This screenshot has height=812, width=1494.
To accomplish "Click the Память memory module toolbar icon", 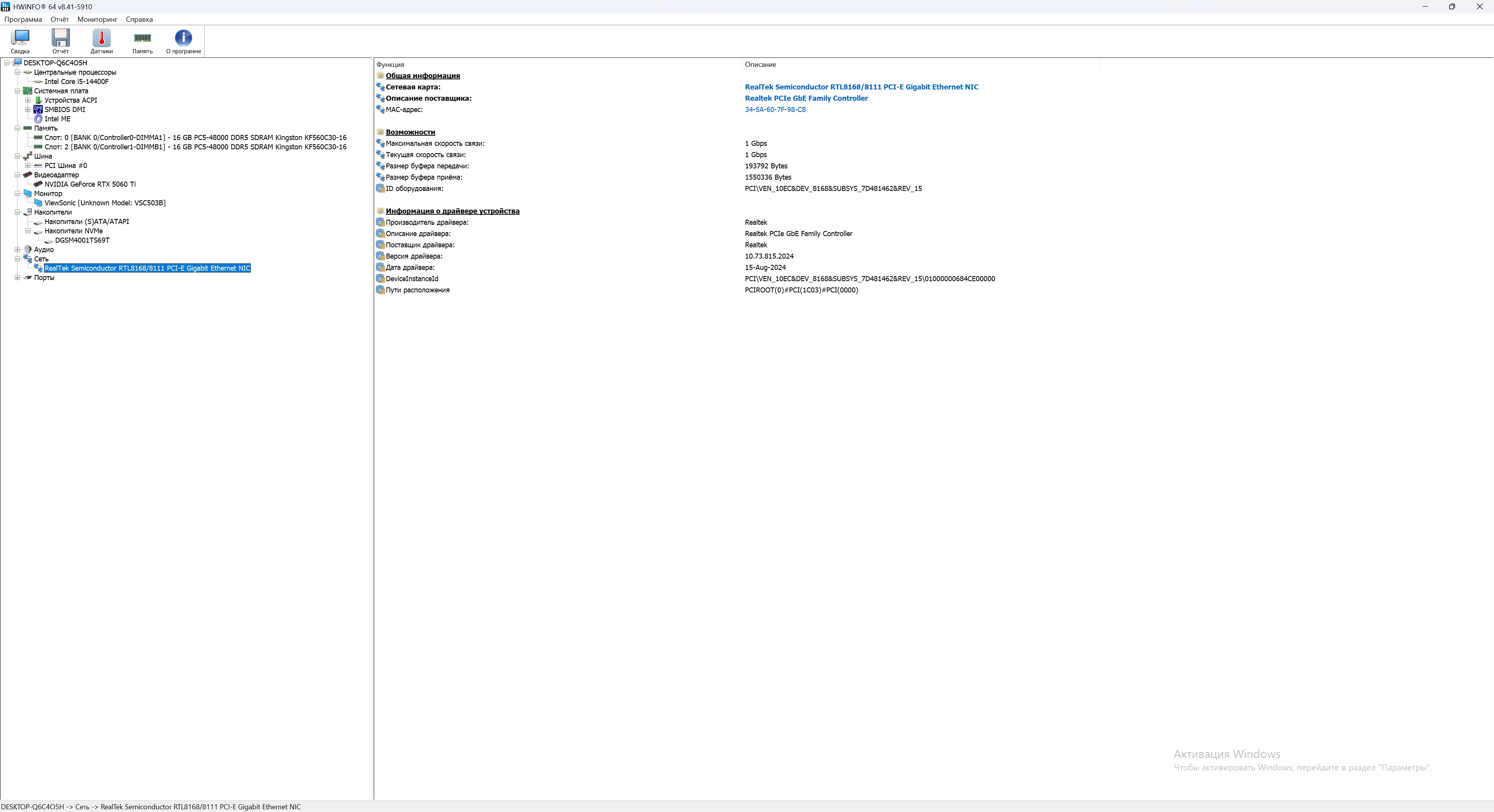I will tap(142, 40).
